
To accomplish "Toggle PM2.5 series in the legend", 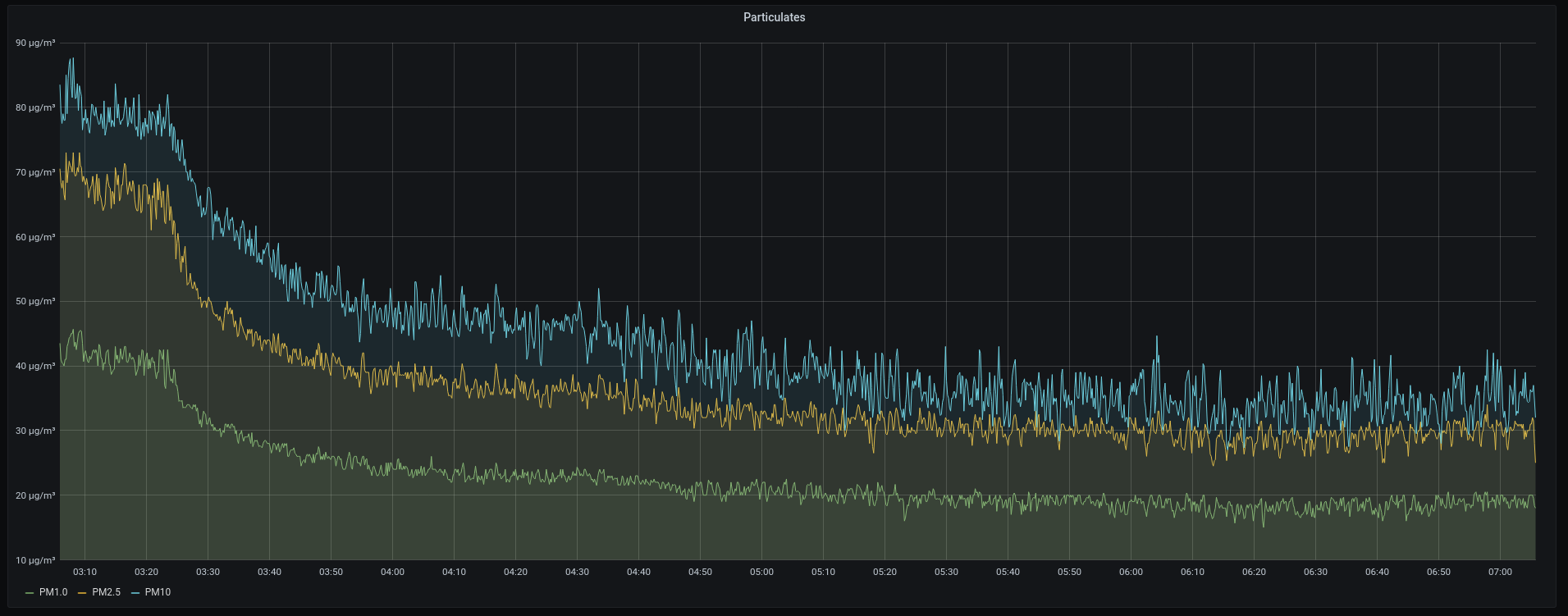I will 106,592.
